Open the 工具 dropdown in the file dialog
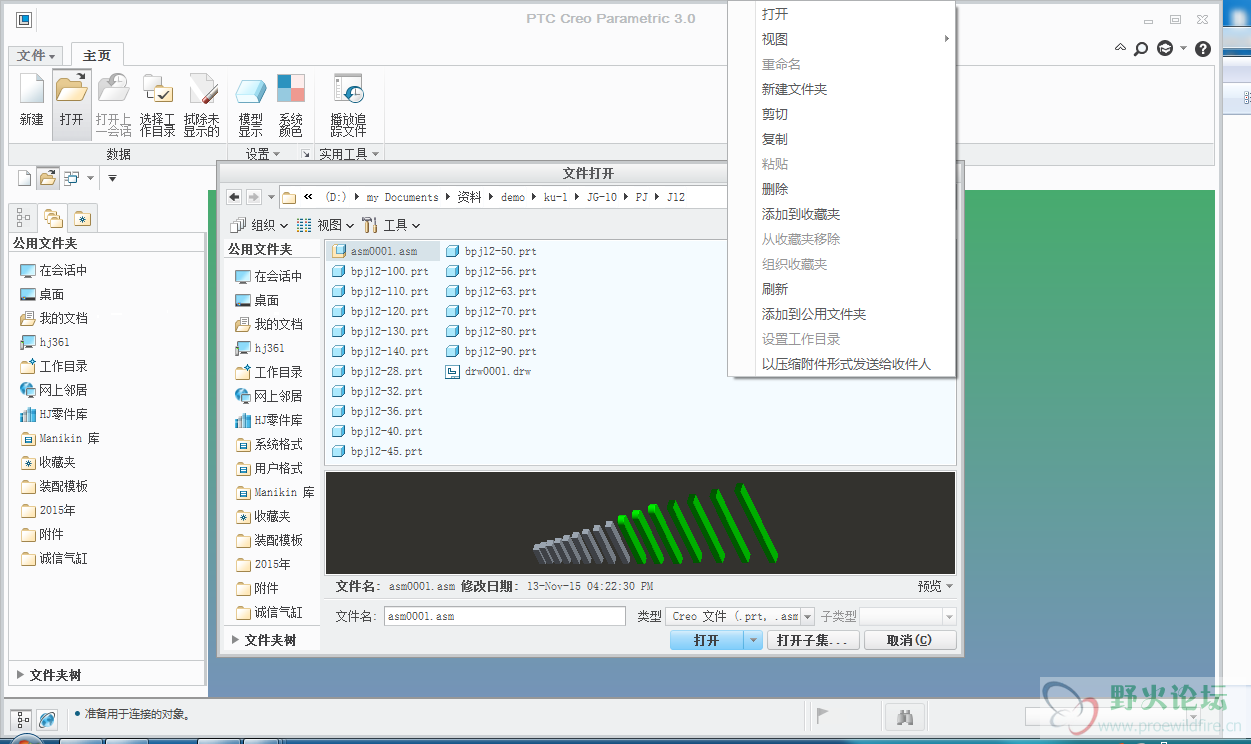1251x744 pixels. pos(391,225)
